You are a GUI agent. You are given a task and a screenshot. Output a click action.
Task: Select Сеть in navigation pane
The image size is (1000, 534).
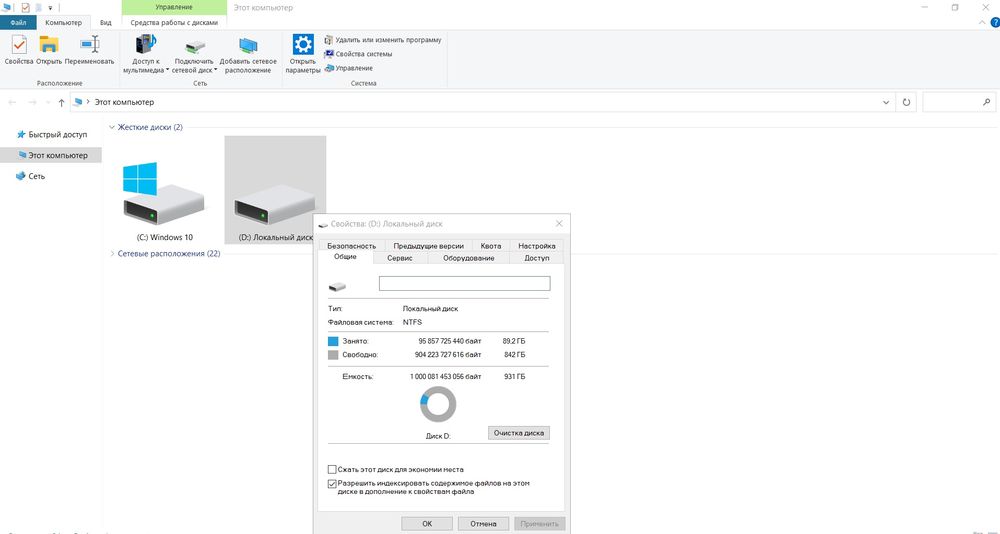(31, 176)
